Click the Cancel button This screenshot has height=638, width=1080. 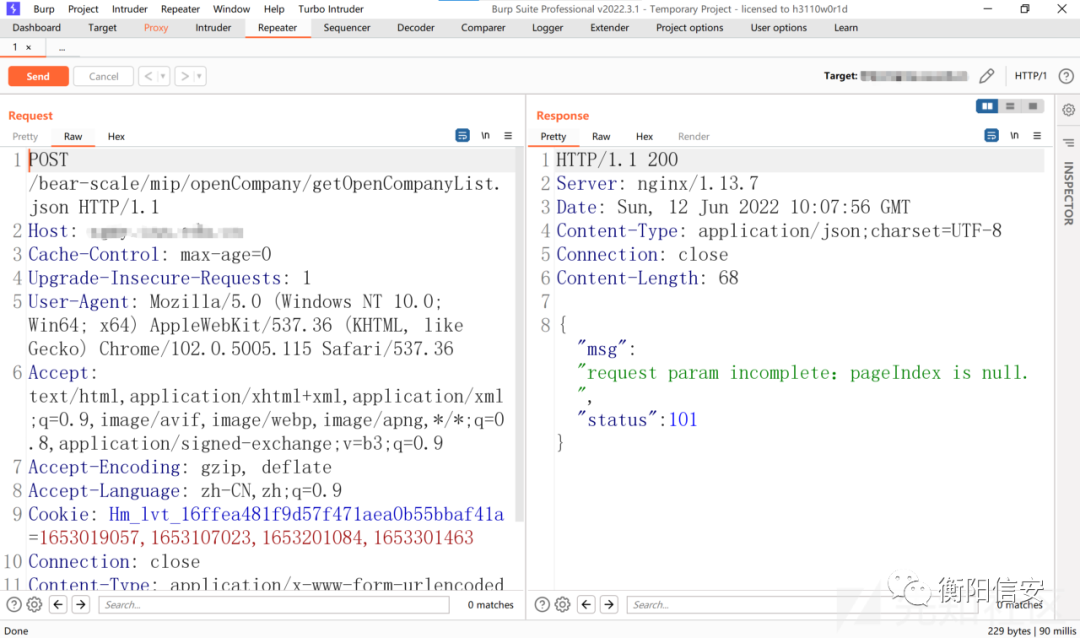103,76
